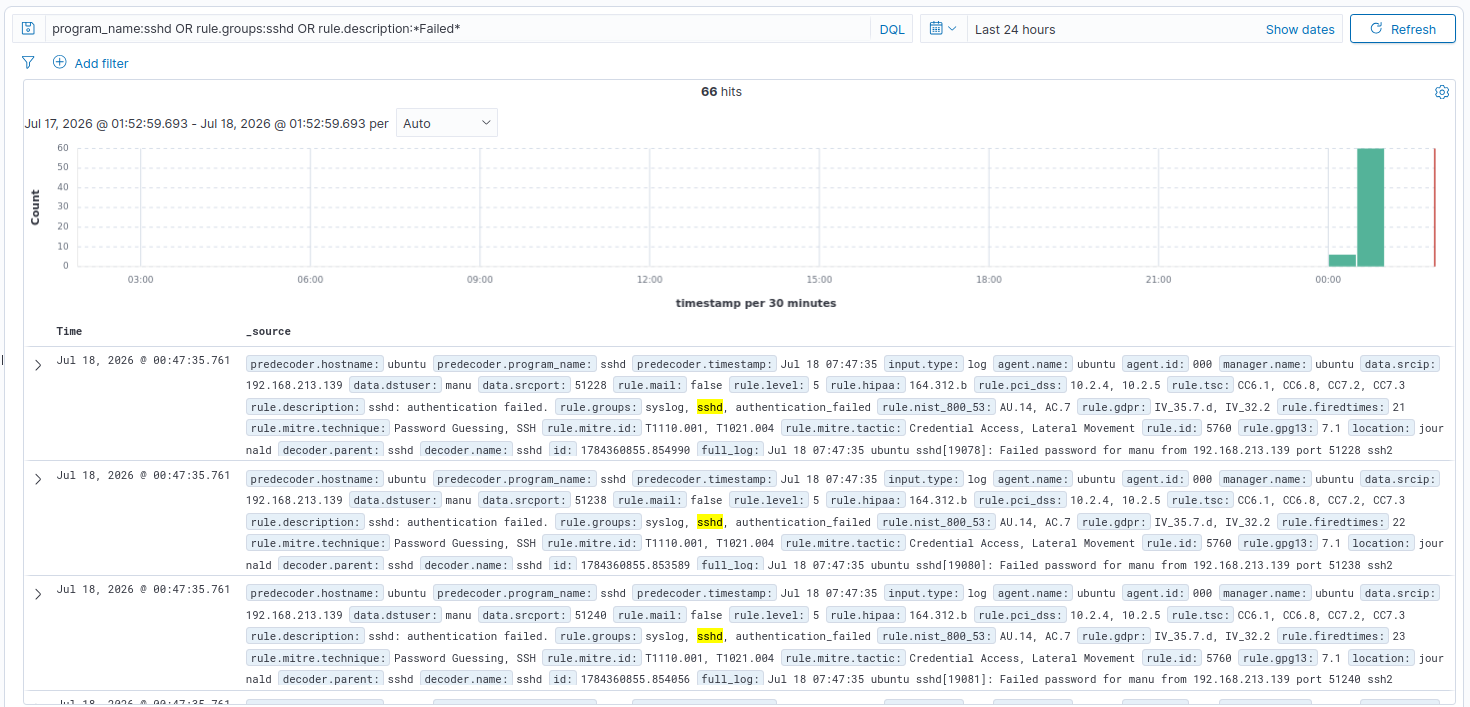Click the Last 24 hours time range
1470x707 pixels.
1015,30
